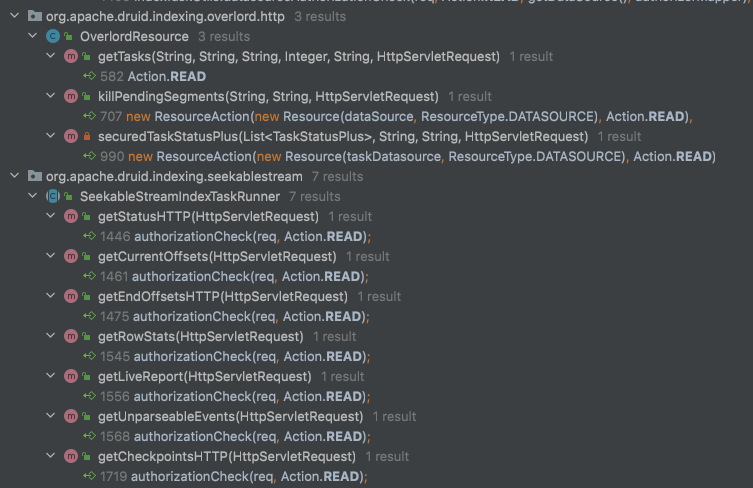
Task: Select the getTasks method row
Action: (376, 56)
